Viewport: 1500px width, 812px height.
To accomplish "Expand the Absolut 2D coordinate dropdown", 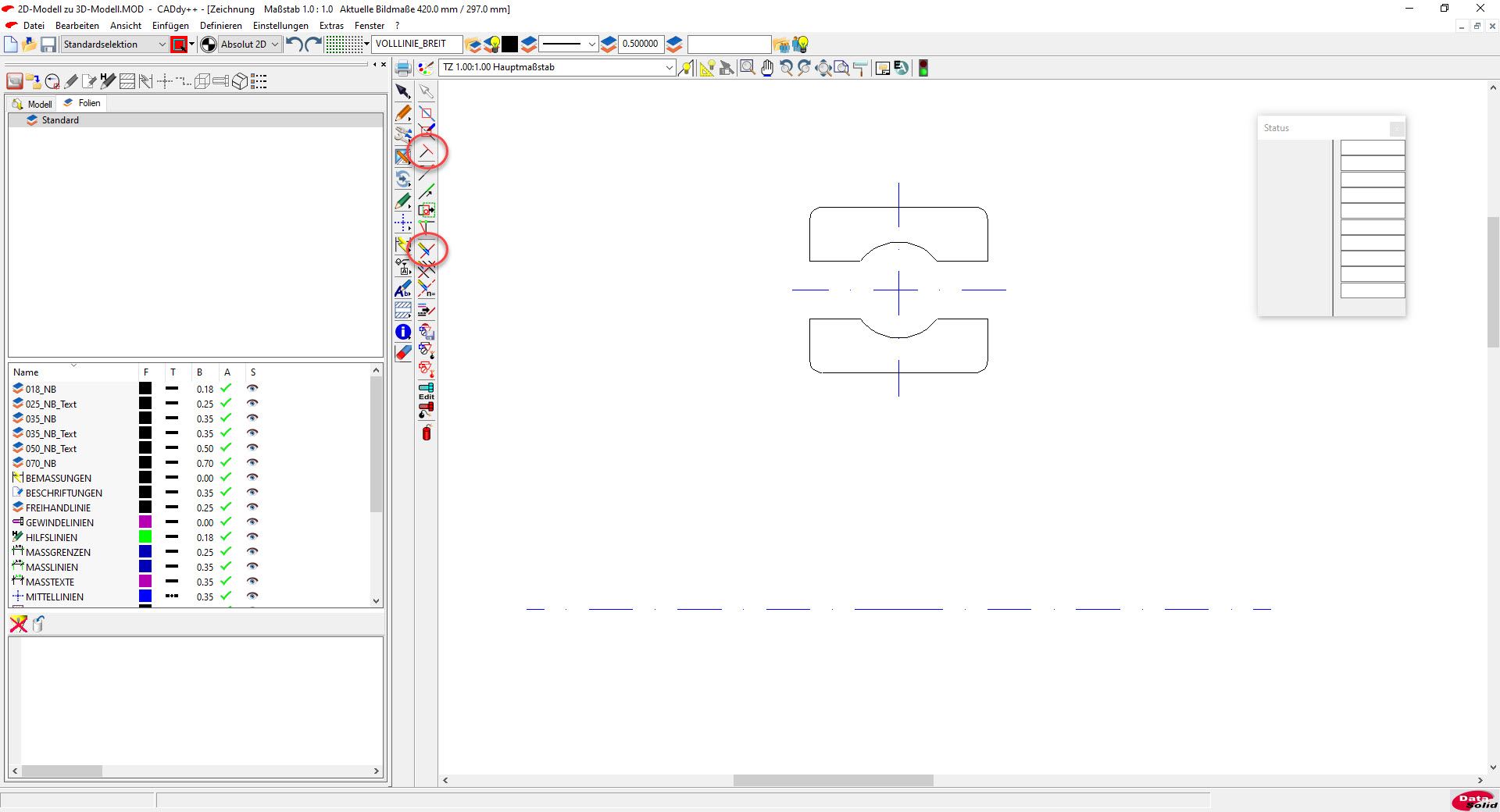I will [274, 45].
